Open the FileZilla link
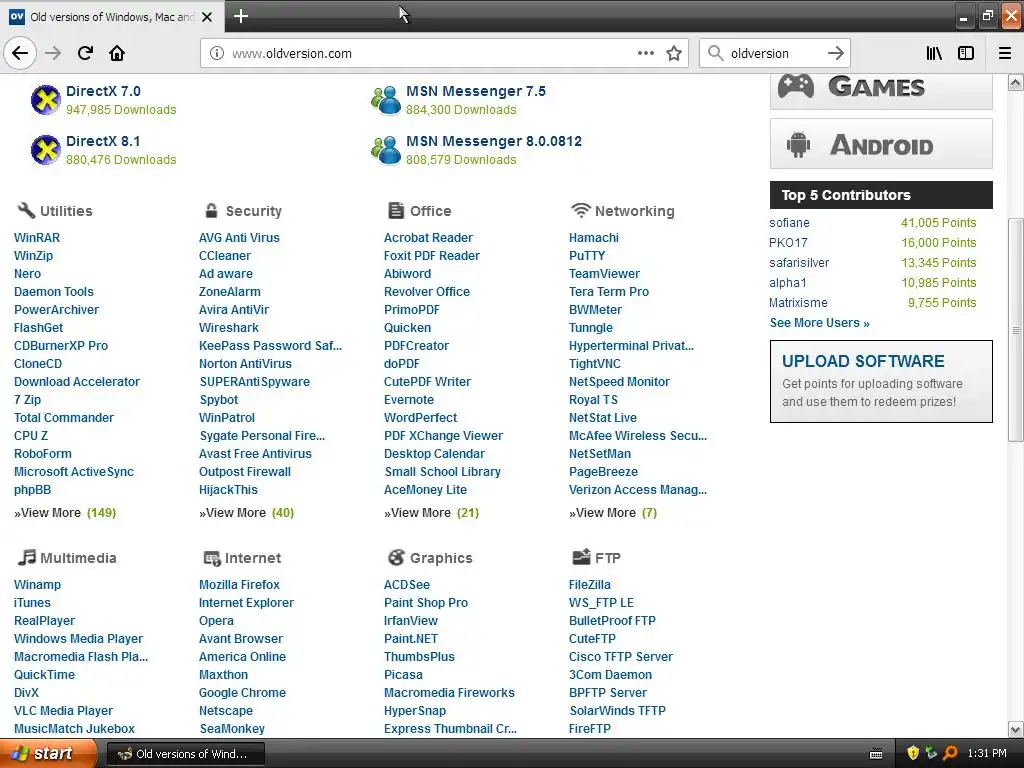This screenshot has width=1024, height=768. click(590, 584)
